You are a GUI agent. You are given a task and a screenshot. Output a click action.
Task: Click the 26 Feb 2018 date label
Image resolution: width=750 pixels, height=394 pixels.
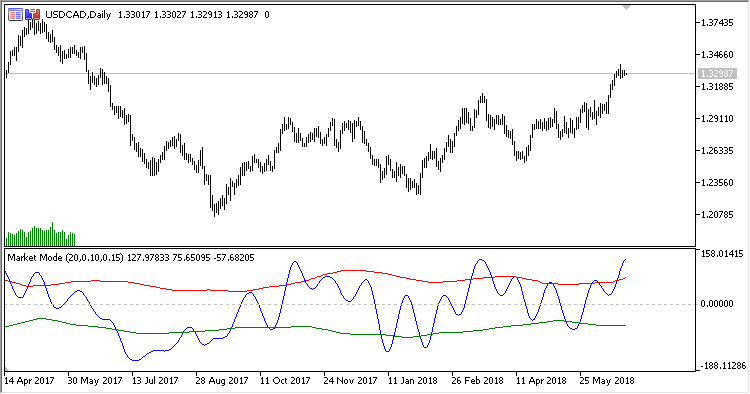(477, 381)
